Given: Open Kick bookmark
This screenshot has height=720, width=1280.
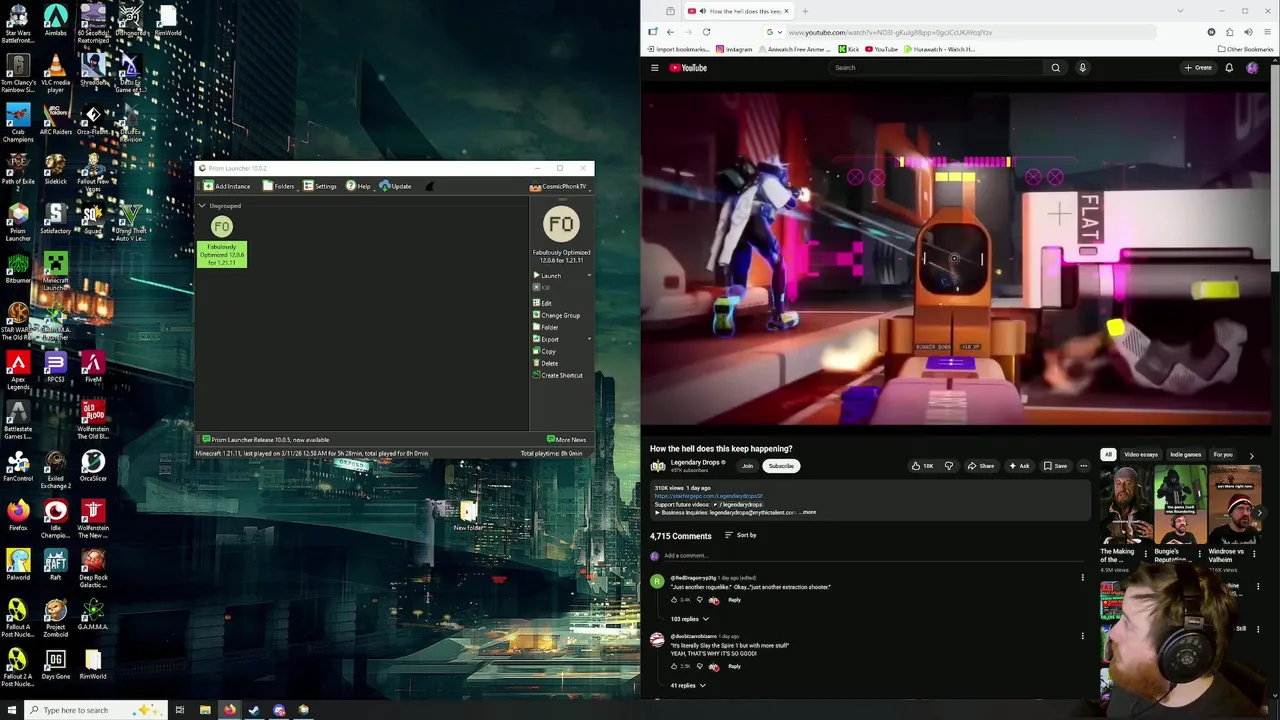Looking at the screenshot, I should pyautogui.click(x=849, y=49).
